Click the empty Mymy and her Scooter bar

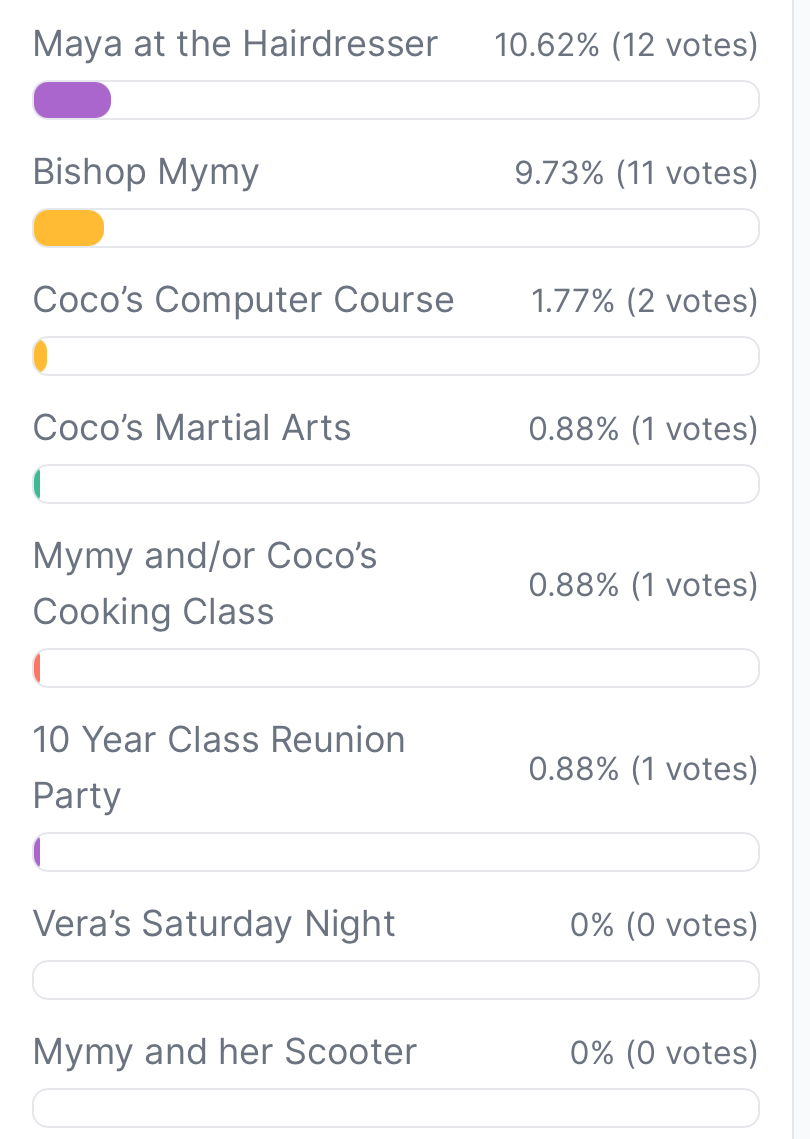[395, 1108]
